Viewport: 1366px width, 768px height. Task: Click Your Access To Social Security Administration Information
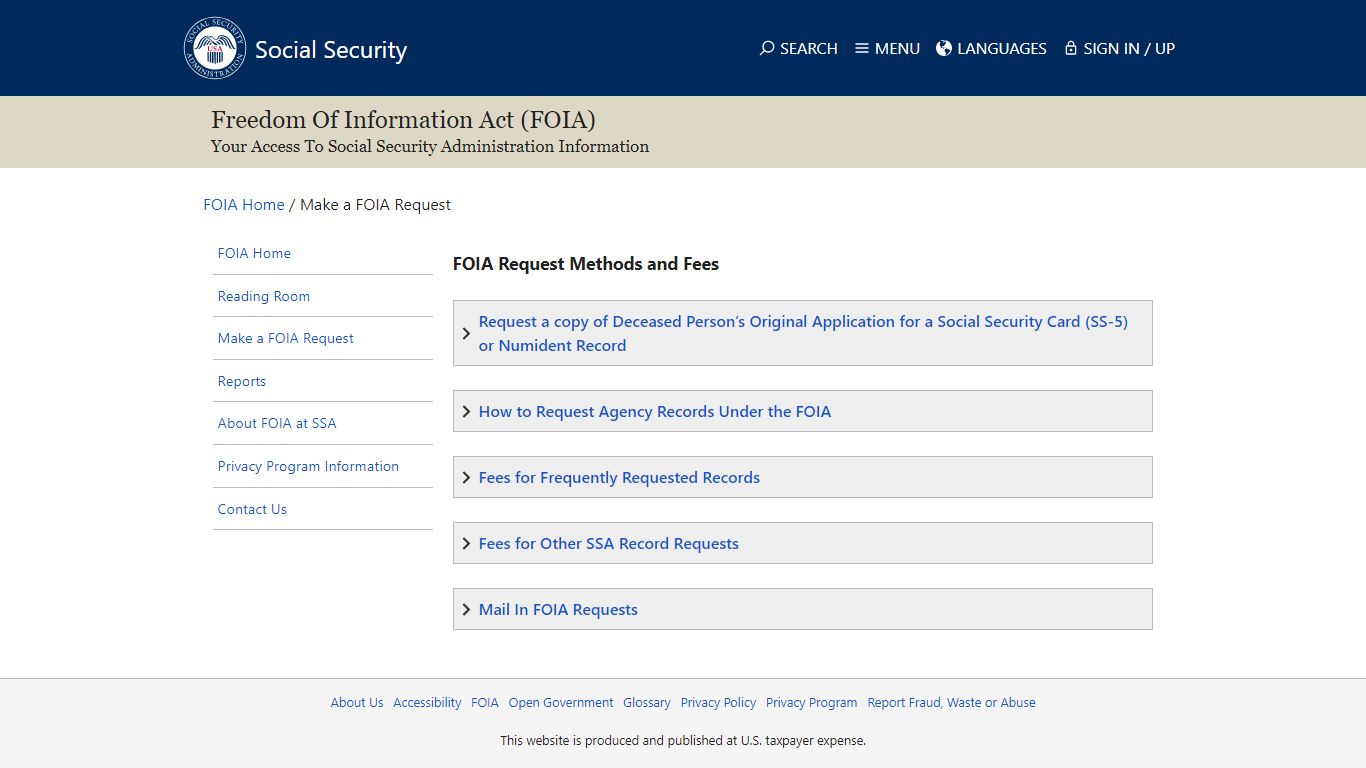(430, 147)
